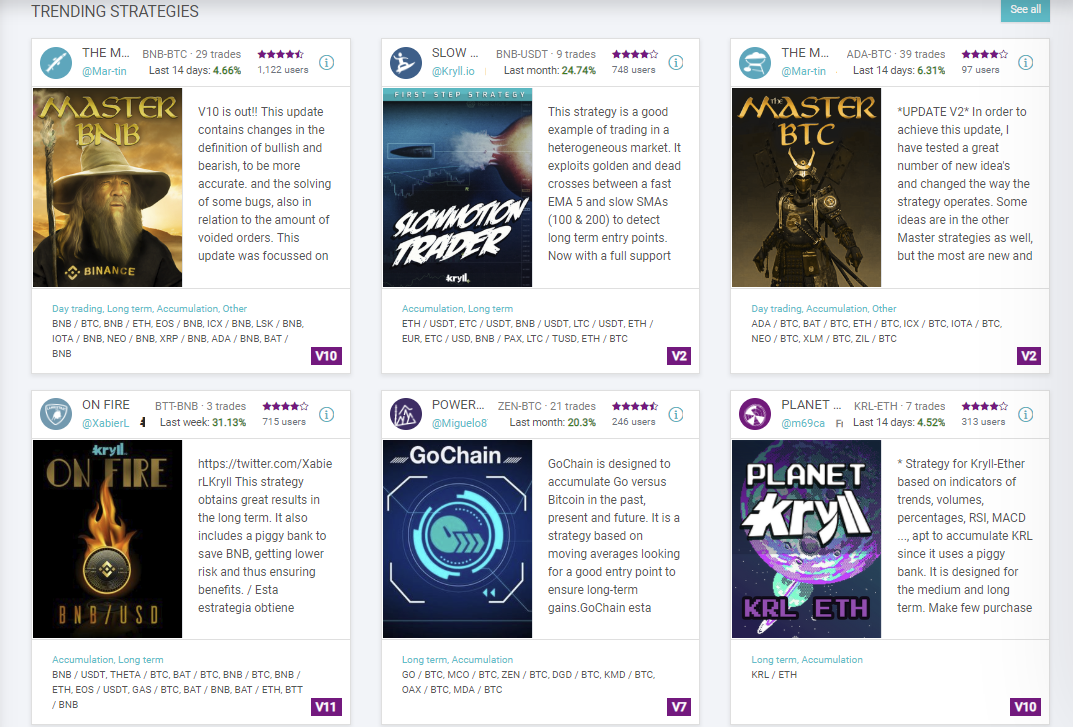Screen dimensions: 1073x727
Task: Open info icon on PLANET KRL-ETH card
Action: click(1025, 414)
